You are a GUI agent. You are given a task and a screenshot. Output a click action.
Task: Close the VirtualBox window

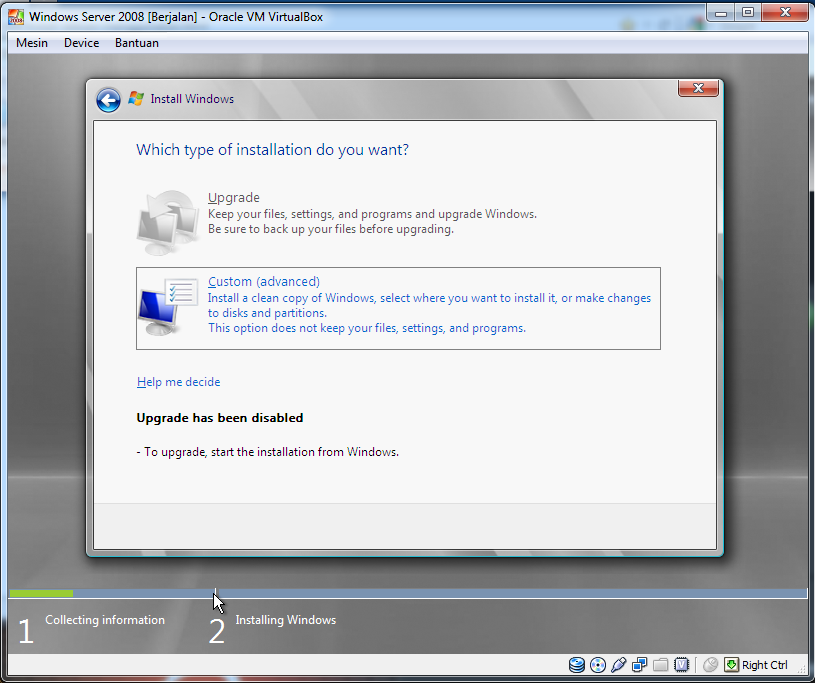click(x=785, y=12)
